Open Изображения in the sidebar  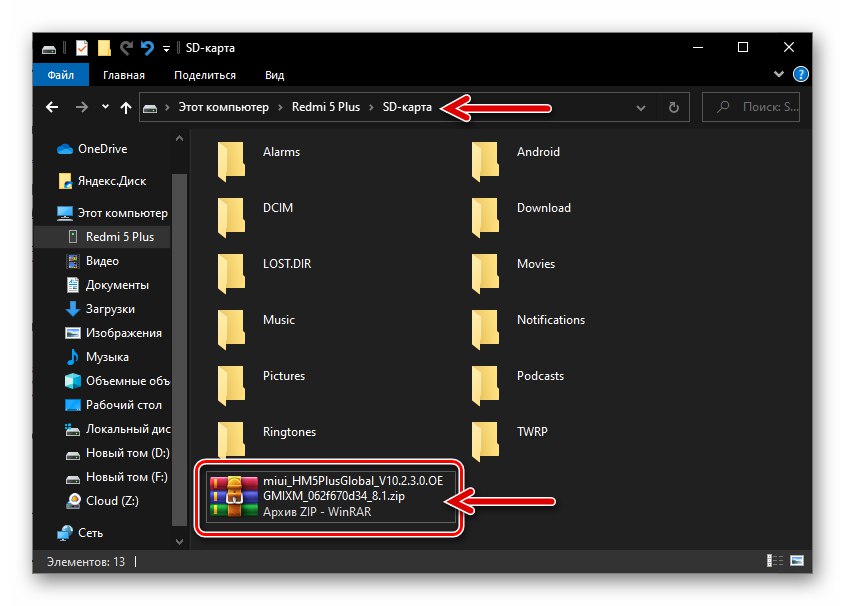pos(113,333)
